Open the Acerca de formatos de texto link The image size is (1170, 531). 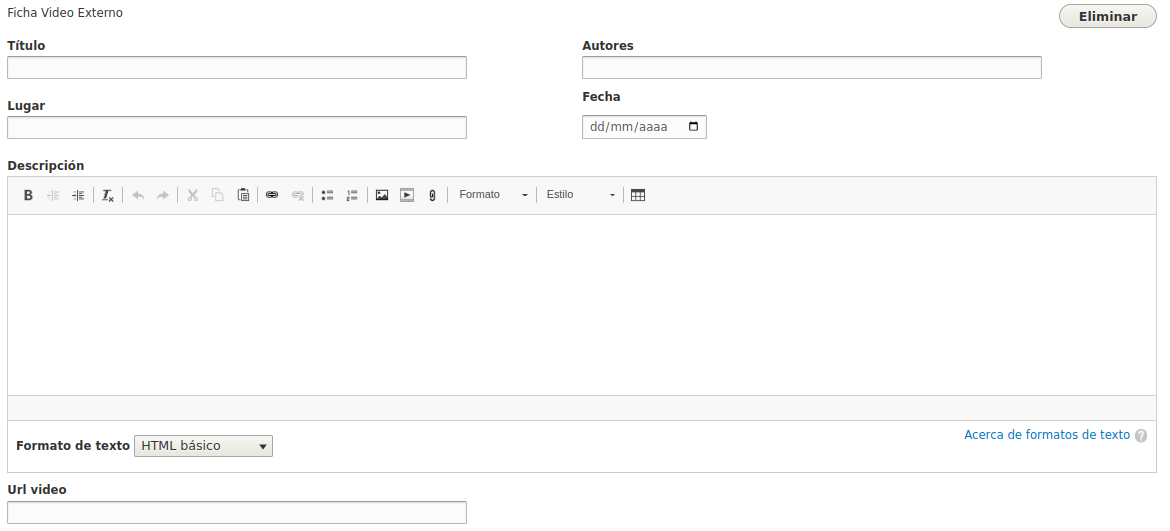point(1047,435)
